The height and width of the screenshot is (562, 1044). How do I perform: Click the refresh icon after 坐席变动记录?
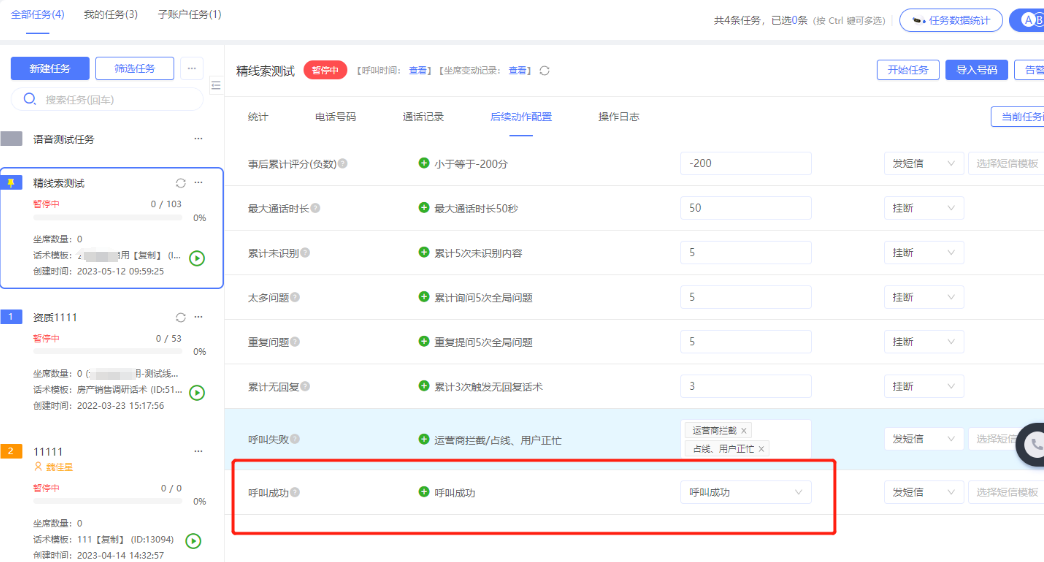[x=544, y=71]
